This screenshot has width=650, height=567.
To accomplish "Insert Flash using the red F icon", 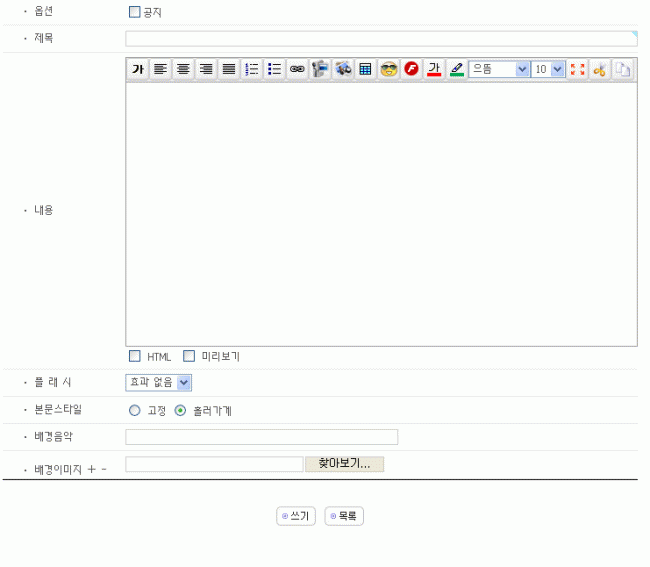I will coord(411,69).
